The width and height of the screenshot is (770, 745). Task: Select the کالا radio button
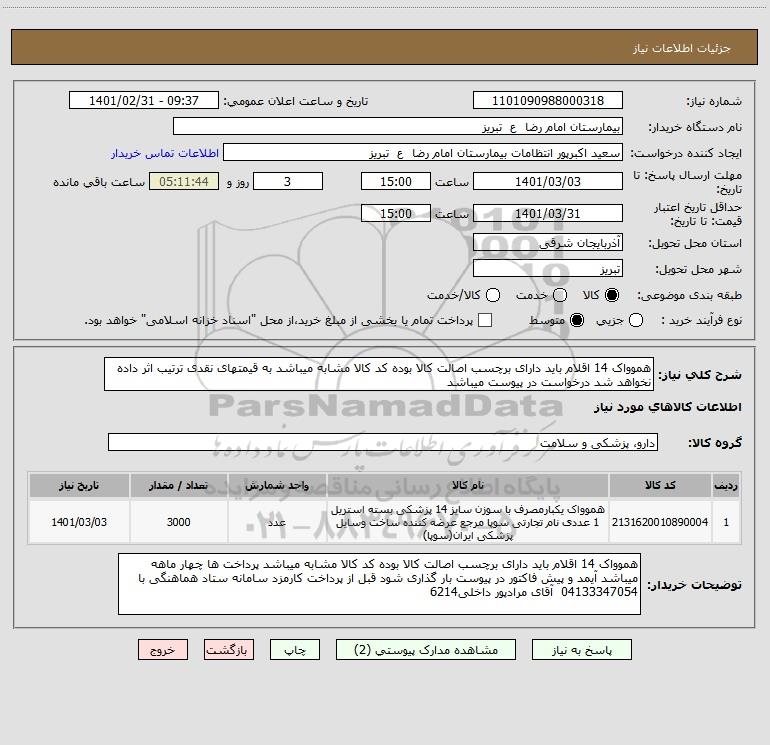(x=612, y=295)
